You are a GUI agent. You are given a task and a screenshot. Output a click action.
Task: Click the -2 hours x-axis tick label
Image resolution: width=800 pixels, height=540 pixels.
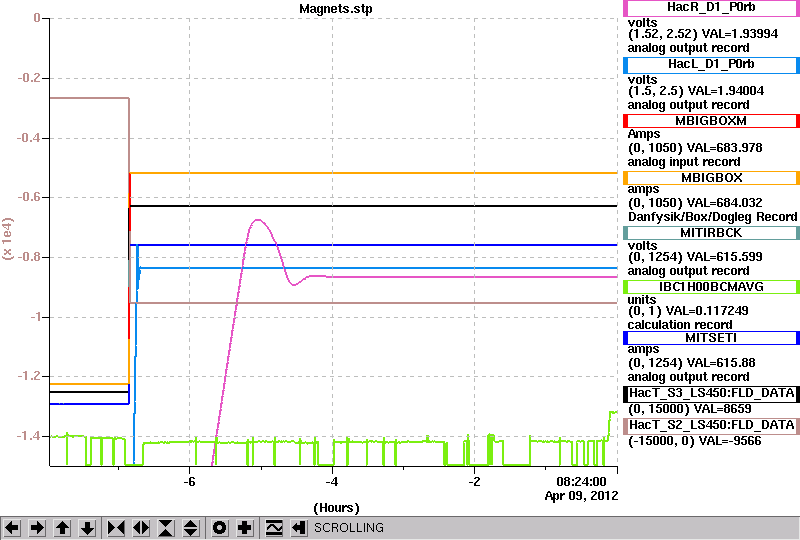click(x=474, y=482)
